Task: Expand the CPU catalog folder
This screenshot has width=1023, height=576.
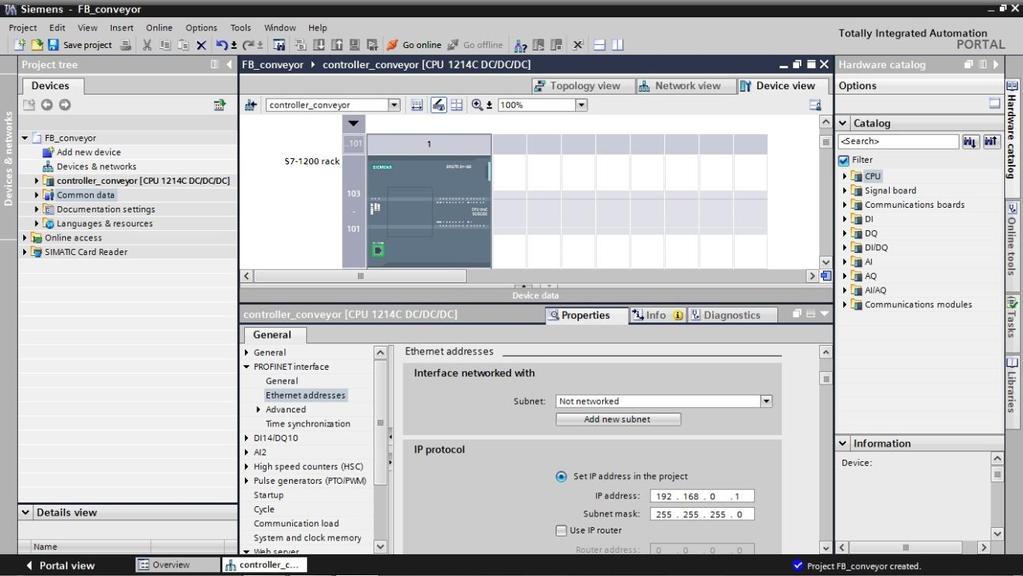Action: [x=844, y=176]
